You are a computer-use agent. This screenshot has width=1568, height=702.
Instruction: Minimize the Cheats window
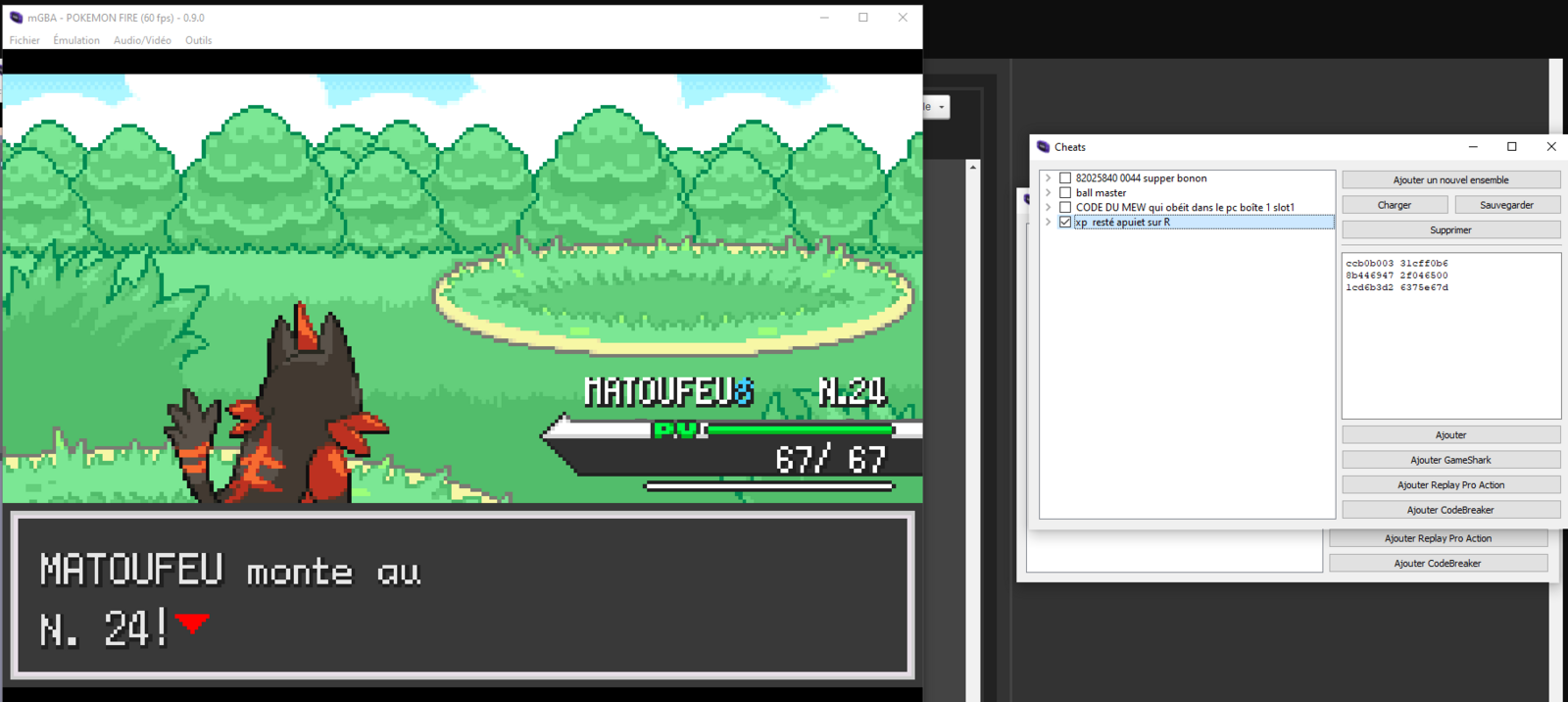click(x=1472, y=147)
